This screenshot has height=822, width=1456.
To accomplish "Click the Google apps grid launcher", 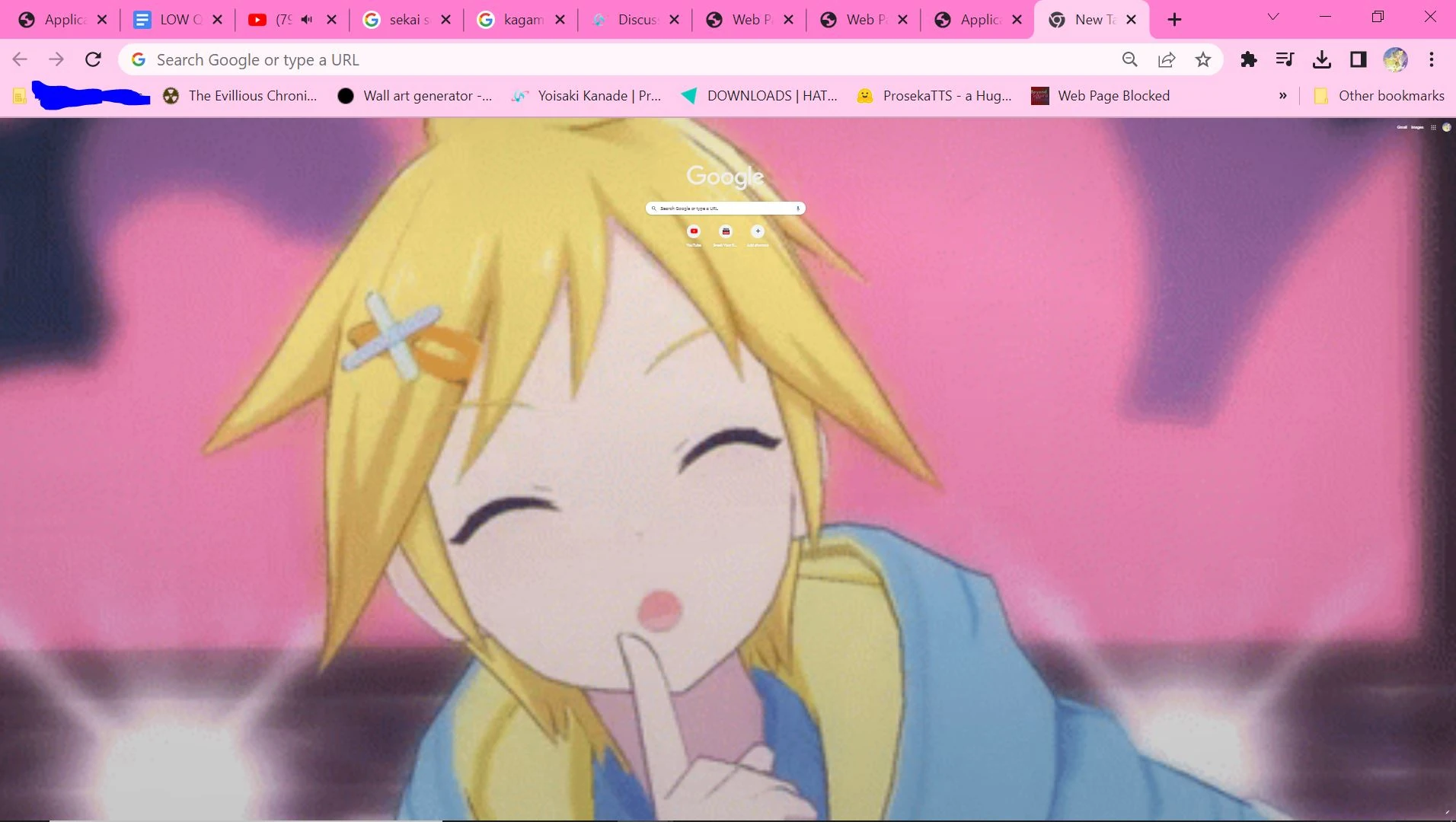I will click(1432, 127).
